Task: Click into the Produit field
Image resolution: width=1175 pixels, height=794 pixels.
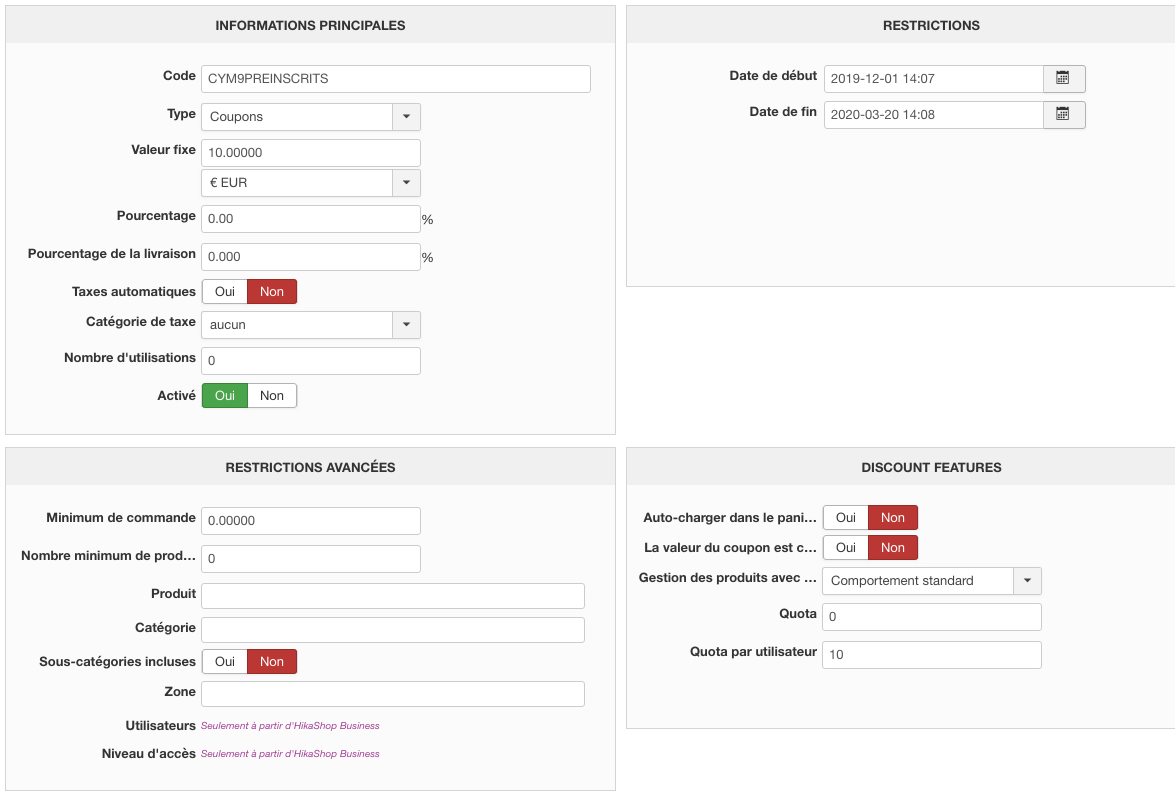Action: click(x=392, y=596)
